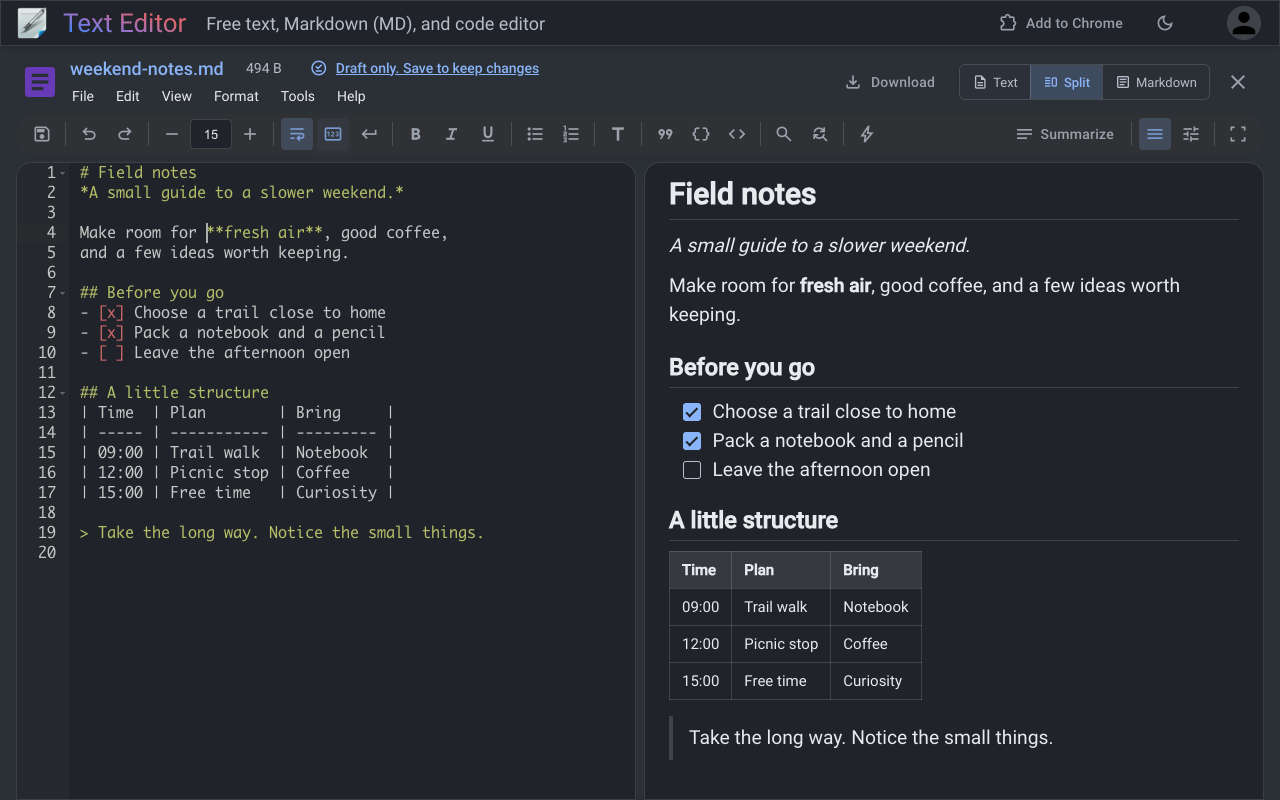Image resolution: width=1280 pixels, height=800 pixels.
Task: Apply italic formatting
Action: tap(451, 134)
